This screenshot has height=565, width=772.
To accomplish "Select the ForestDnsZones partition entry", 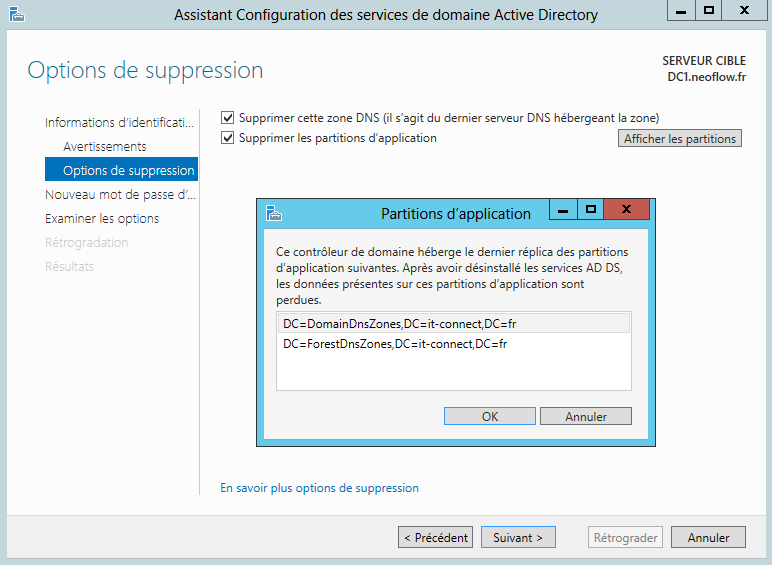I will [x=395, y=344].
